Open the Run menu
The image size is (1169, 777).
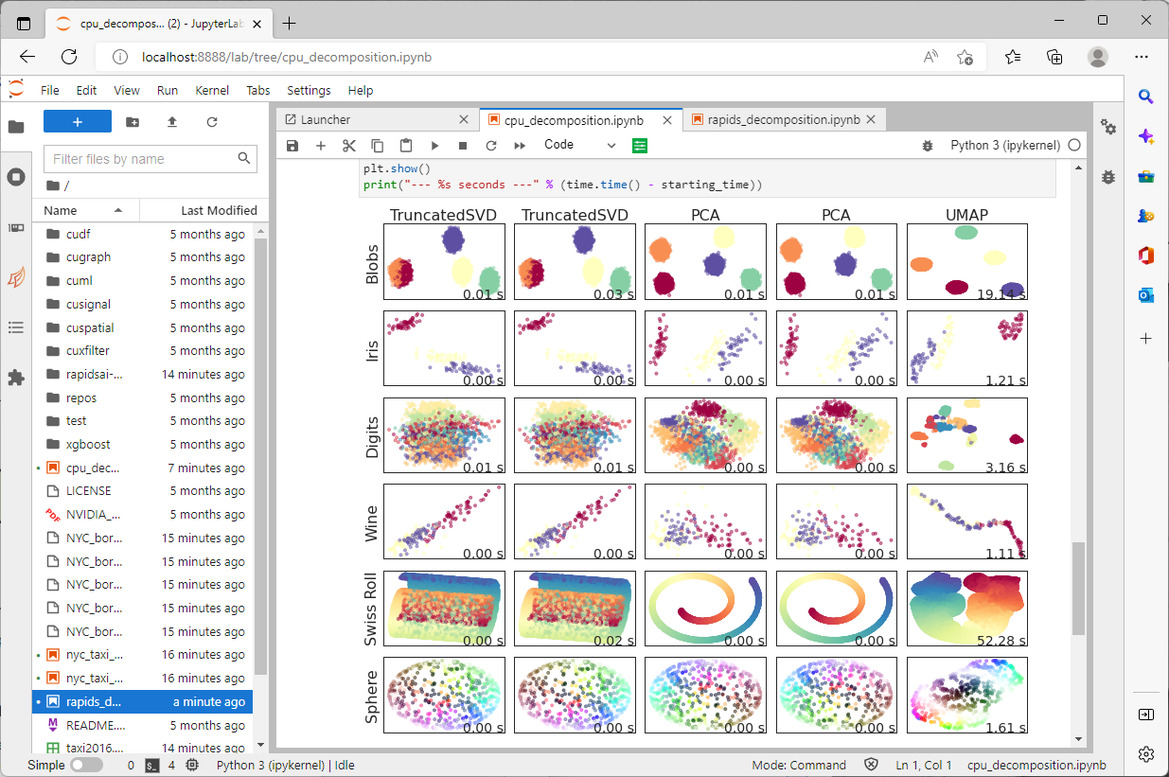(167, 90)
